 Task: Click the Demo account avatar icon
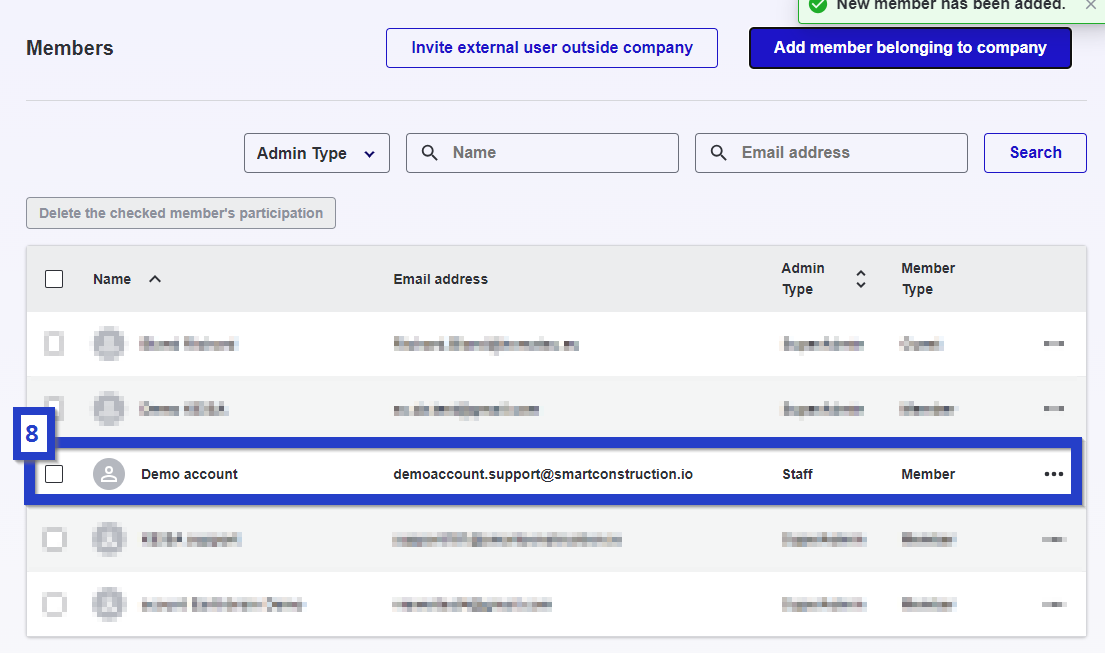pyautogui.click(x=109, y=474)
